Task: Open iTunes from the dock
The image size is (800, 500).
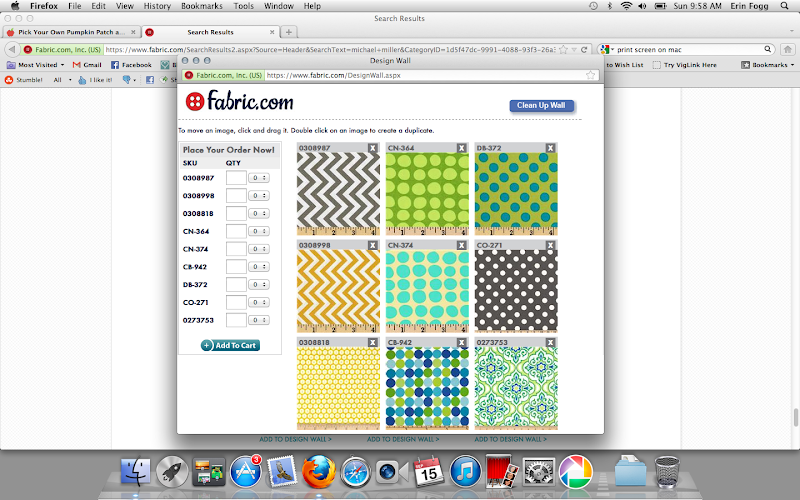Action: pyautogui.click(x=465, y=471)
